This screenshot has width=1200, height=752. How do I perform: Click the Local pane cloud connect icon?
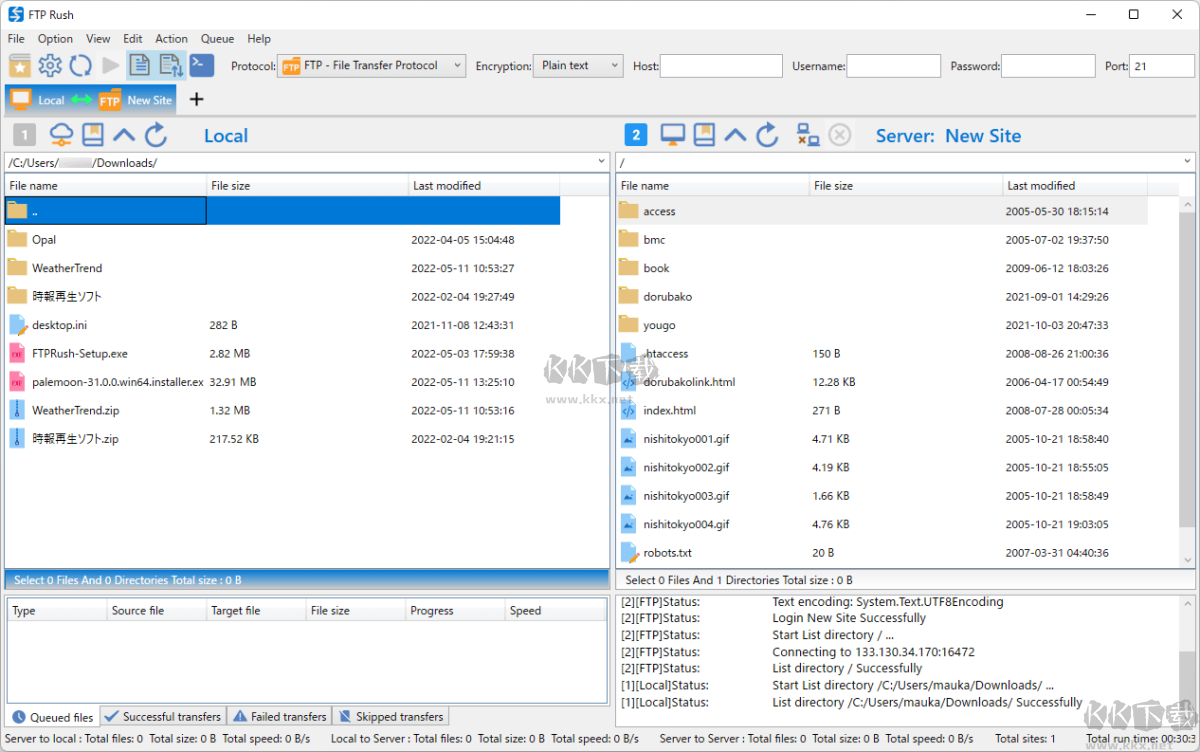pyautogui.click(x=61, y=135)
